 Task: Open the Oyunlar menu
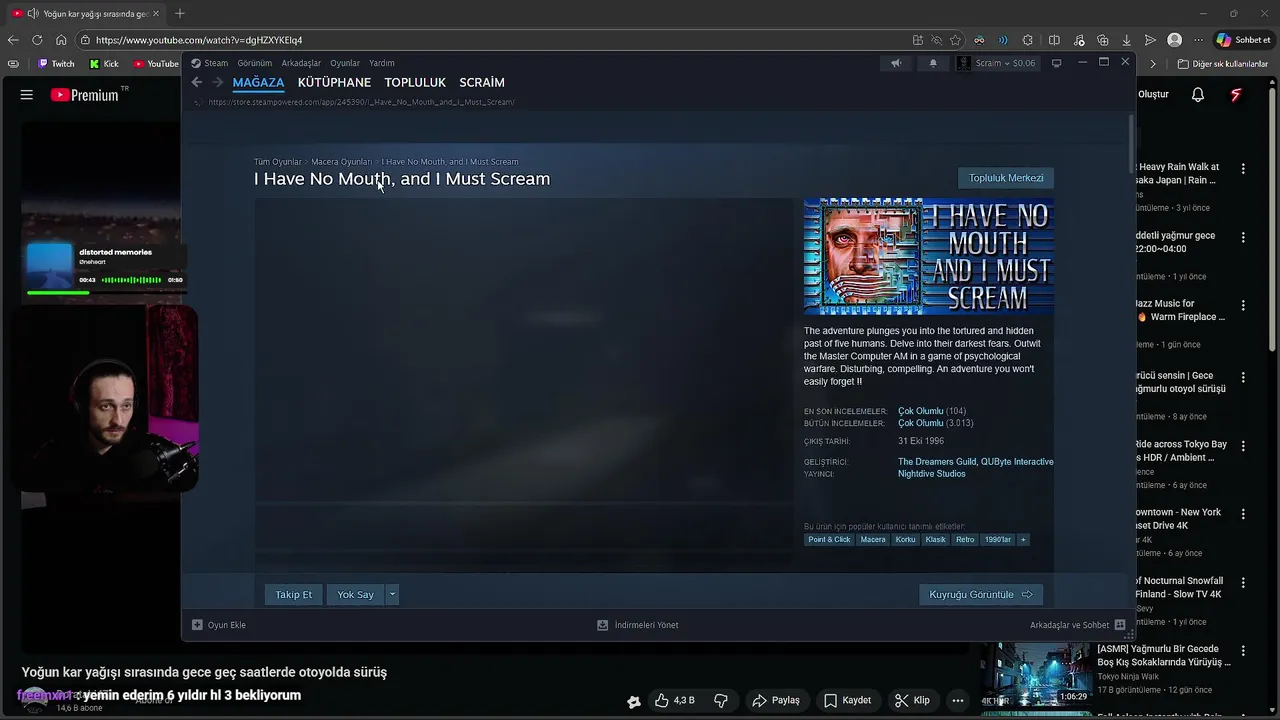tap(345, 63)
